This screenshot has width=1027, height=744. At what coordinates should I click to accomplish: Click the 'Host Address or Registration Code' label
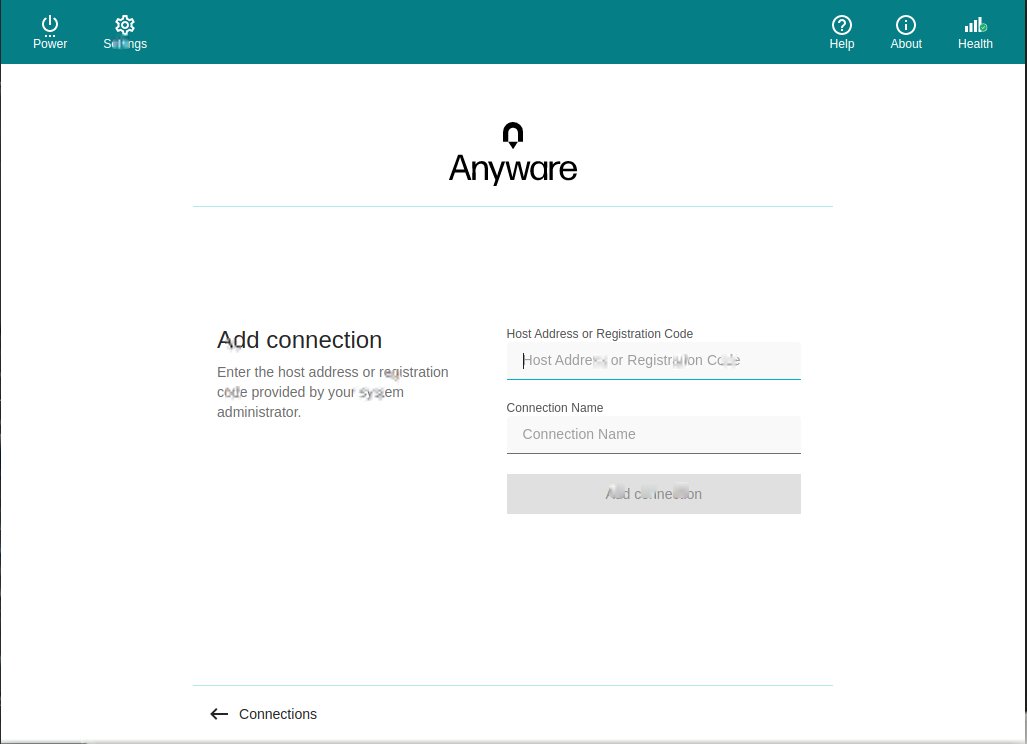(x=599, y=334)
